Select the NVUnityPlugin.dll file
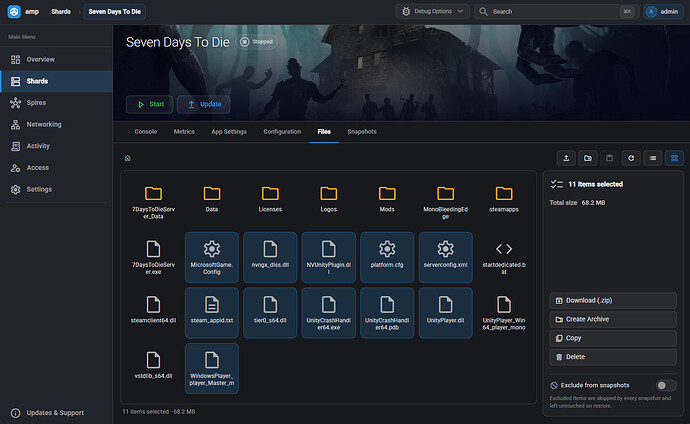The height and width of the screenshot is (424, 690). click(x=329, y=257)
